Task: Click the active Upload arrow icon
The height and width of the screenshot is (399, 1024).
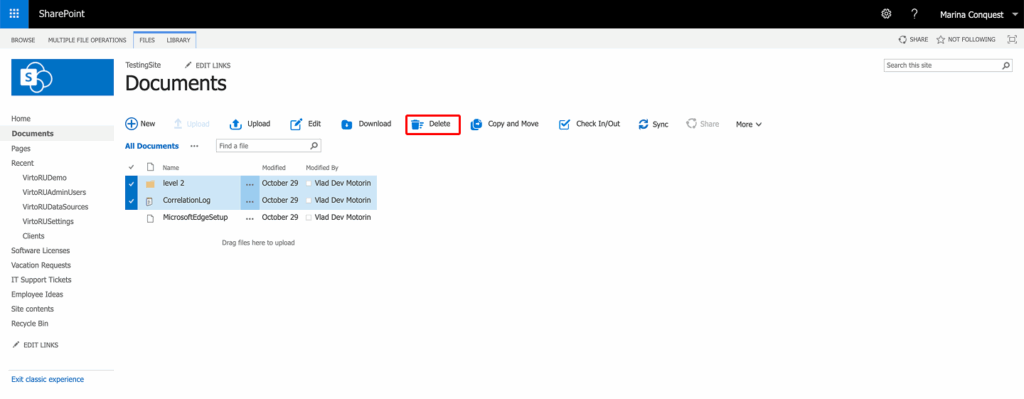Action: click(236, 124)
